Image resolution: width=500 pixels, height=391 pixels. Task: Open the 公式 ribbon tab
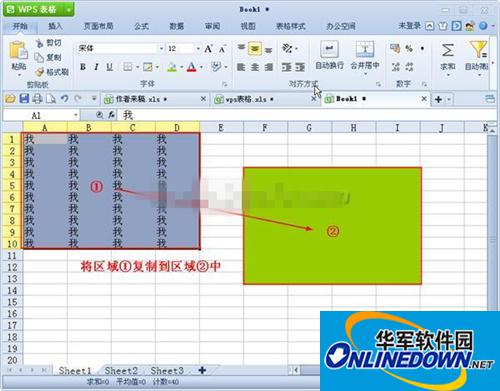pos(141,26)
